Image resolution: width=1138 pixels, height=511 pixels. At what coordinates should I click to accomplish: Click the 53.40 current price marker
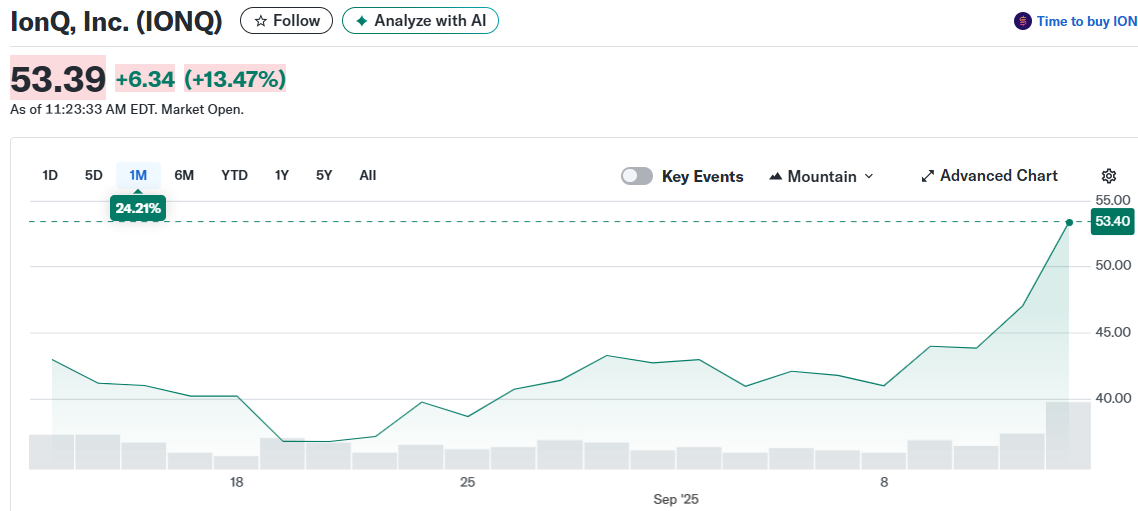(x=1112, y=222)
